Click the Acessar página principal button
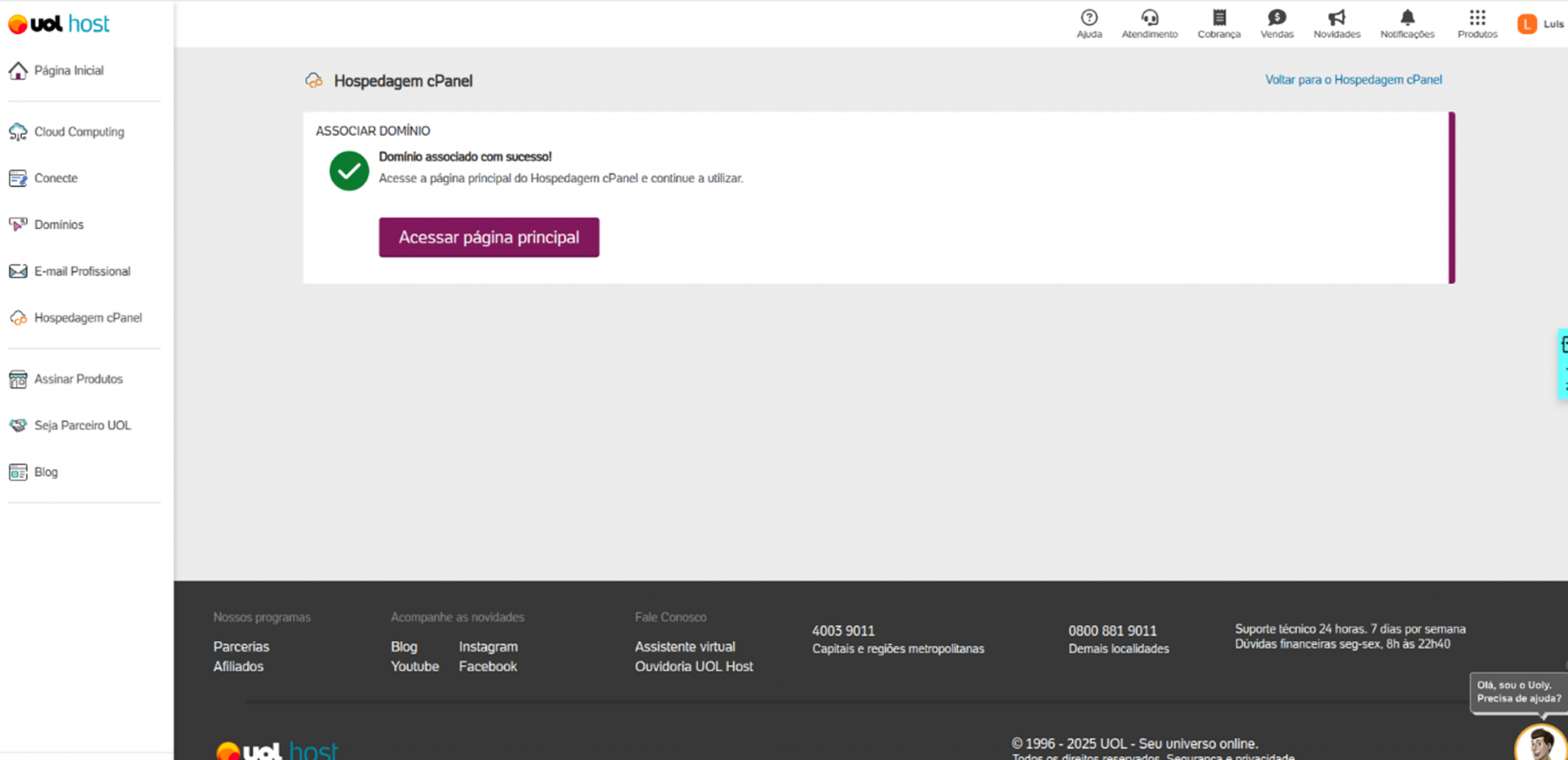The image size is (1568, 760). 488,237
